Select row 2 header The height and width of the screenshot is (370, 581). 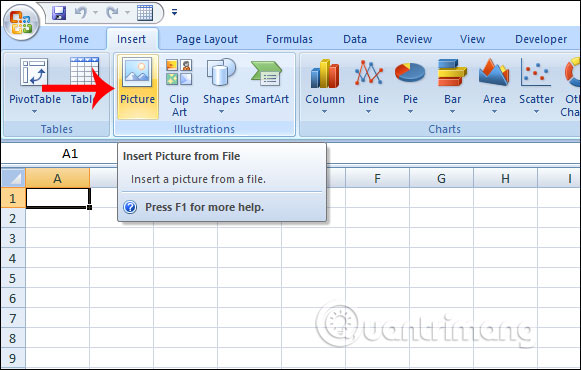pyautogui.click(x=13, y=218)
